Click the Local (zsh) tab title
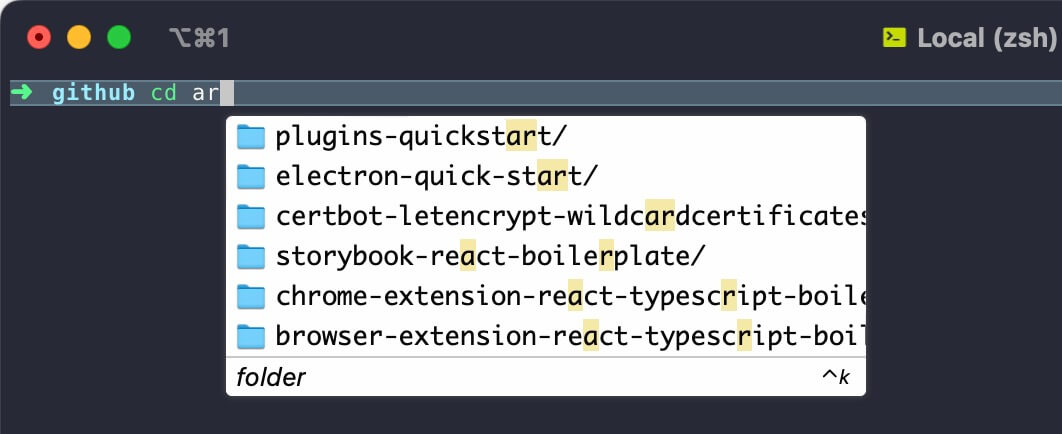 tap(987, 38)
